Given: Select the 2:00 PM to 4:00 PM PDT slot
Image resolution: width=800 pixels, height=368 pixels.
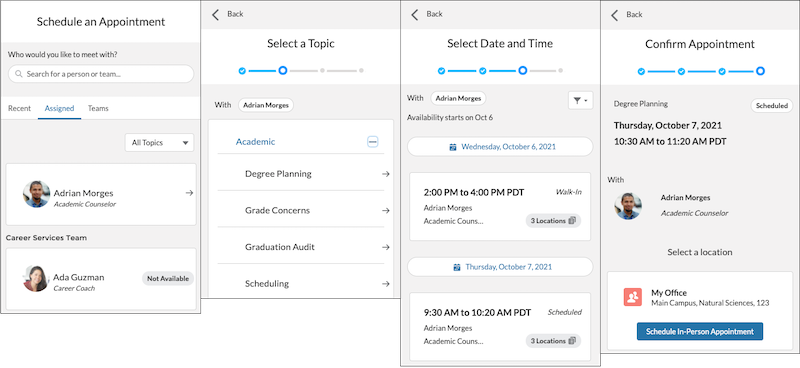Looking at the screenshot, I should (x=500, y=207).
